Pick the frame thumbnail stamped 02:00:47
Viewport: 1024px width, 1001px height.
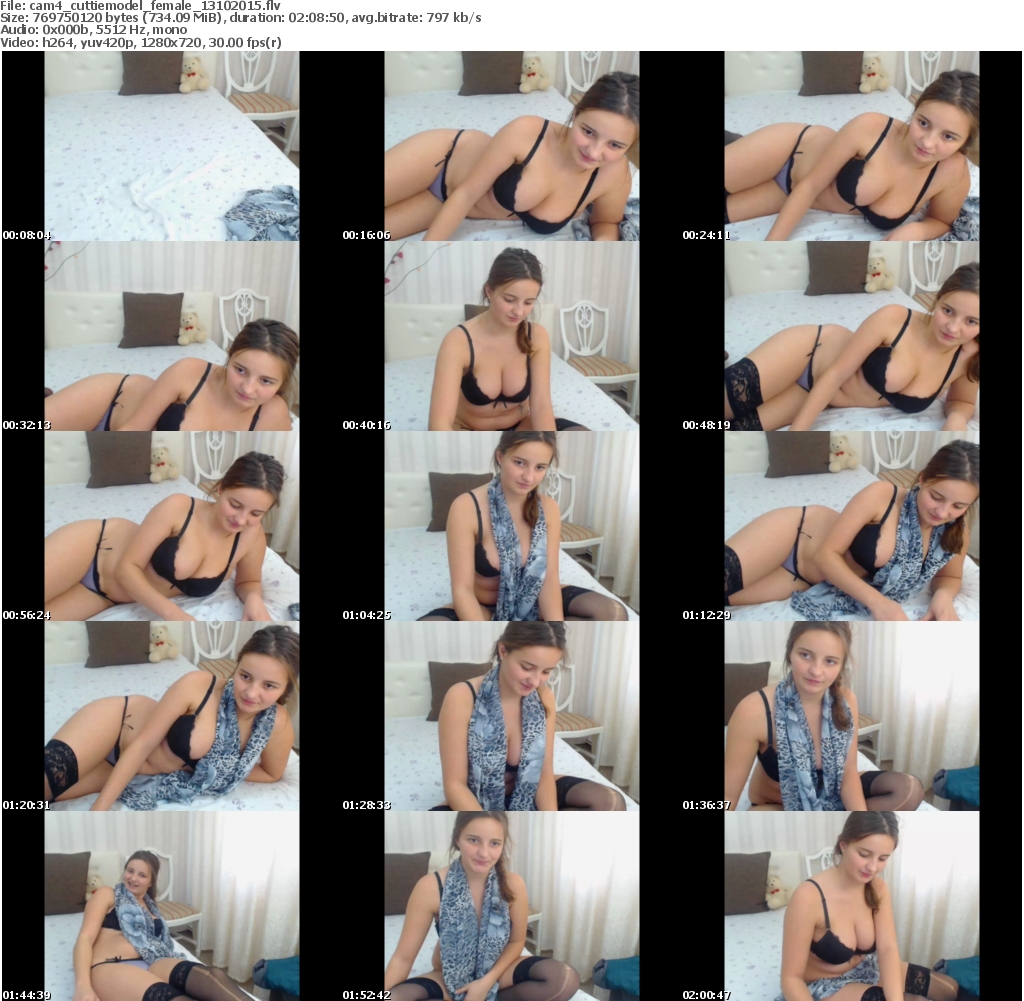click(852, 906)
